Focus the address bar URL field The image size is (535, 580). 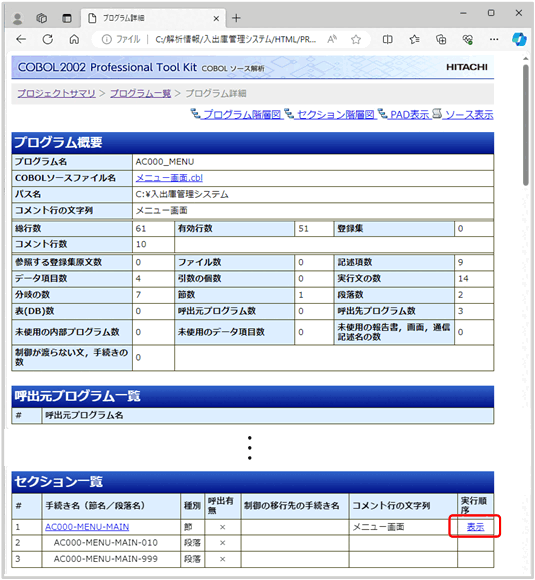tap(235, 39)
